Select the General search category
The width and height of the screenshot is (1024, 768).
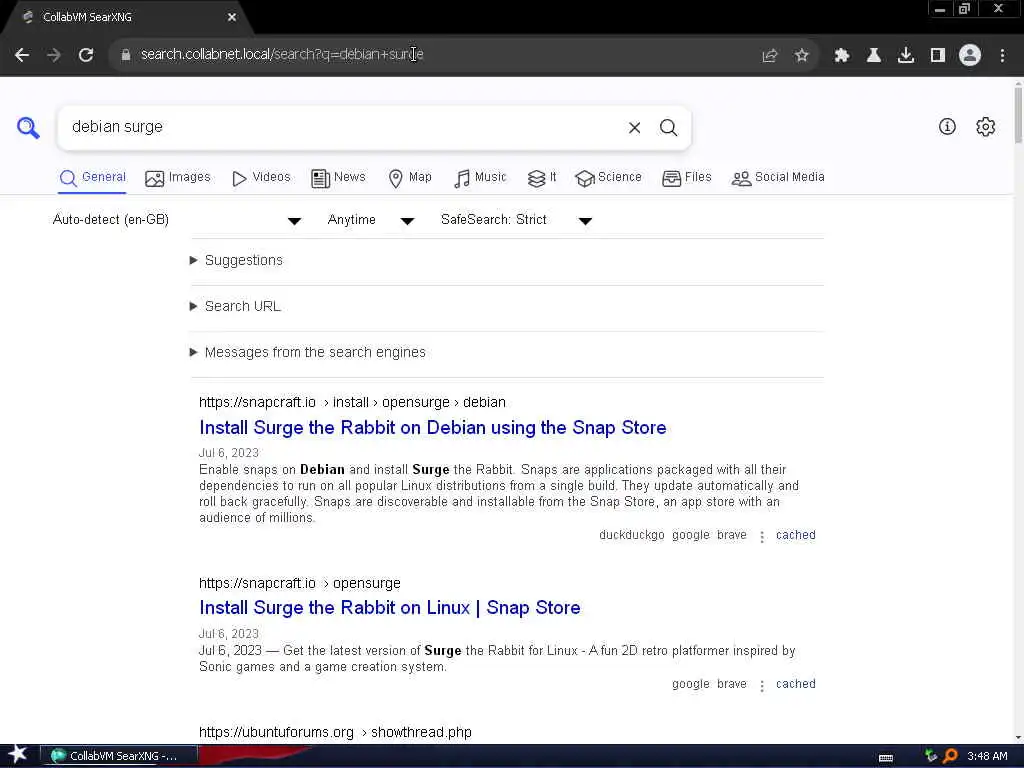pyautogui.click(x=92, y=178)
